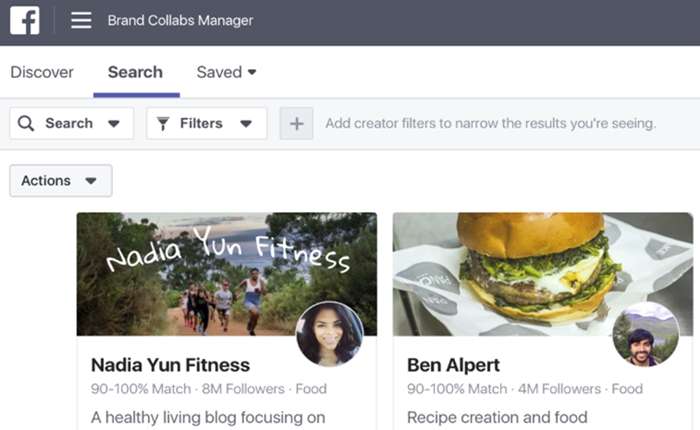This screenshot has width=700, height=430.
Task: Open Nadia Yun's profile picture
Action: (329, 334)
